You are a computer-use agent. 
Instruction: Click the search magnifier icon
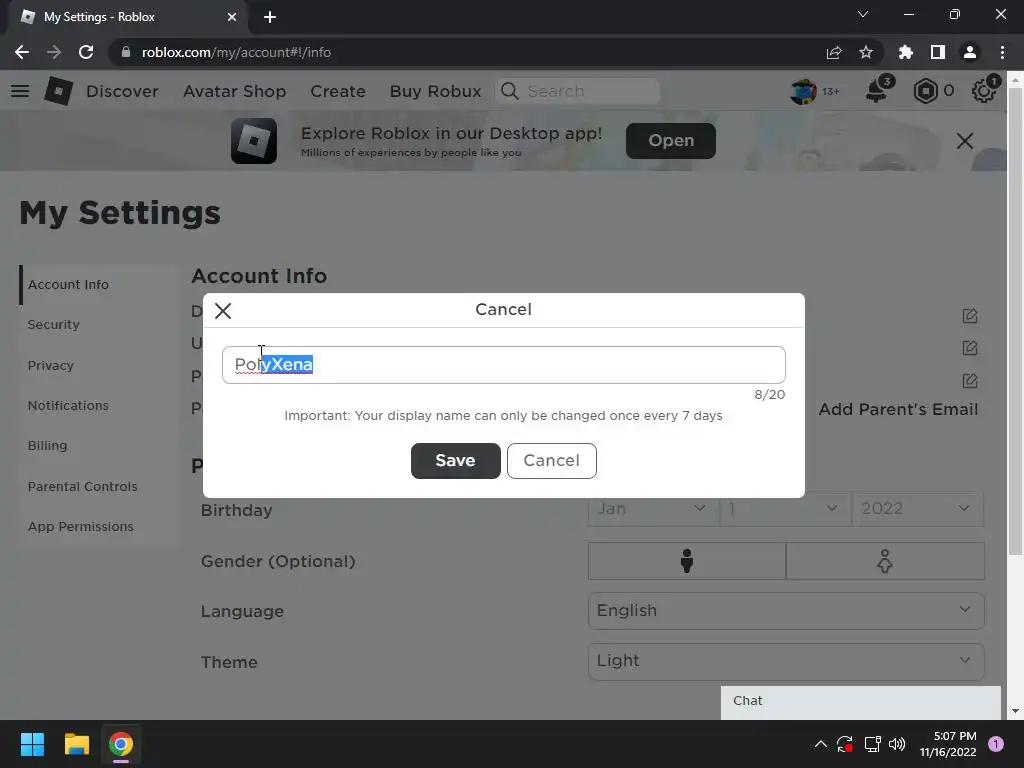click(510, 91)
